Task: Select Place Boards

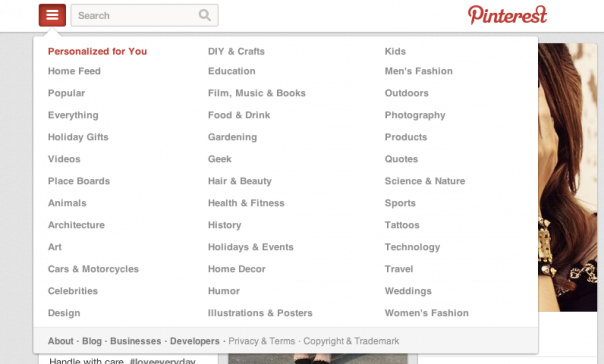Action: point(79,181)
